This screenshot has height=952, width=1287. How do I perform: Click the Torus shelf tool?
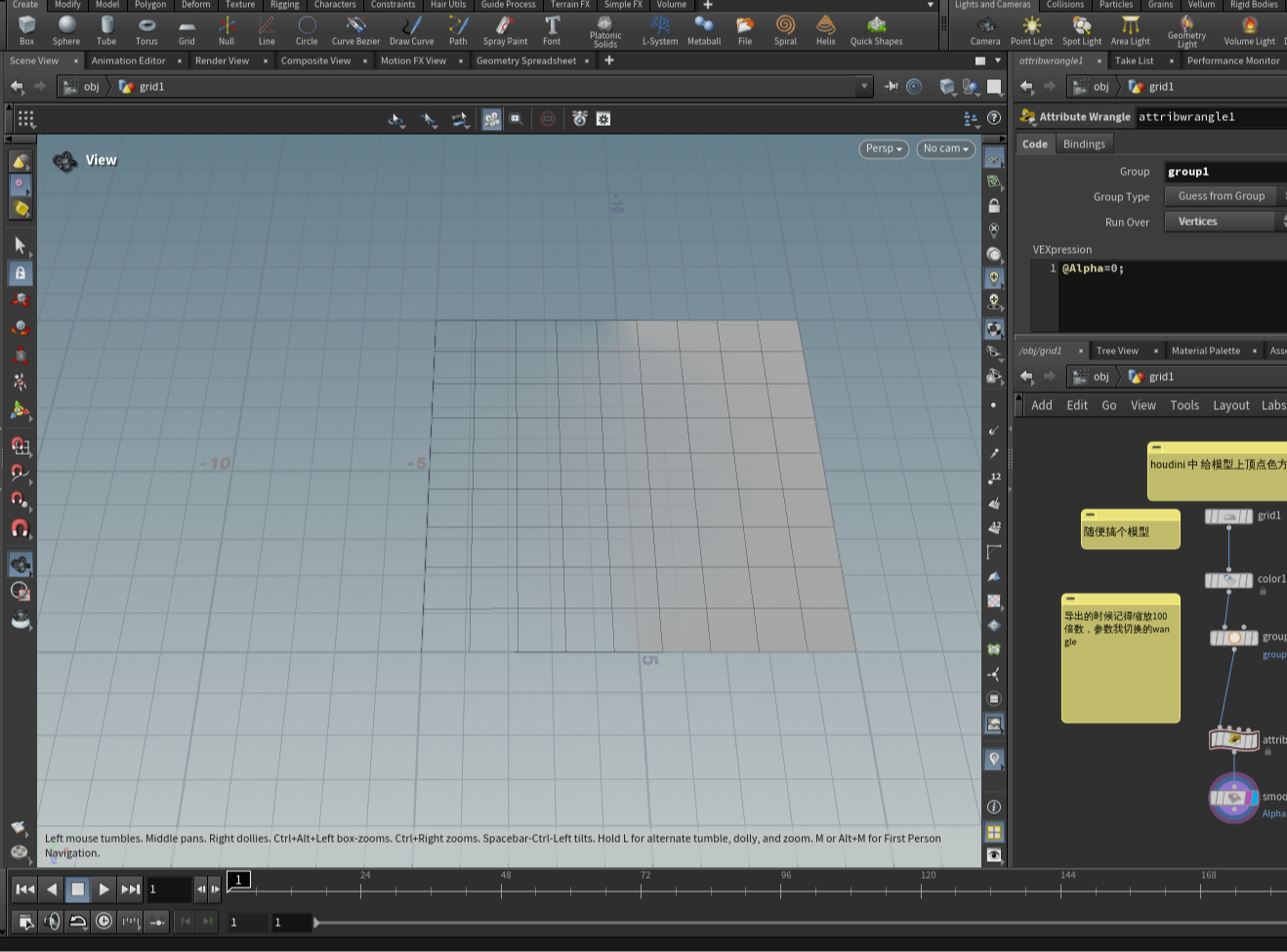146,29
